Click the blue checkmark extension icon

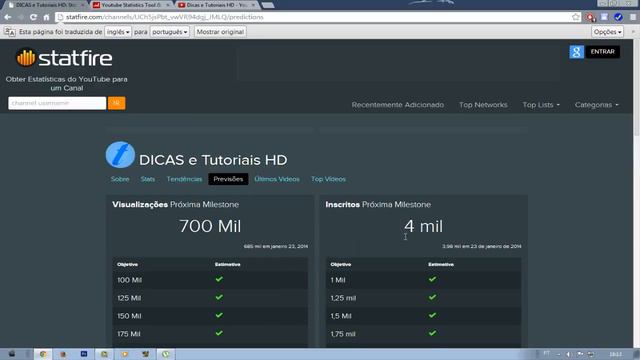coord(618,17)
